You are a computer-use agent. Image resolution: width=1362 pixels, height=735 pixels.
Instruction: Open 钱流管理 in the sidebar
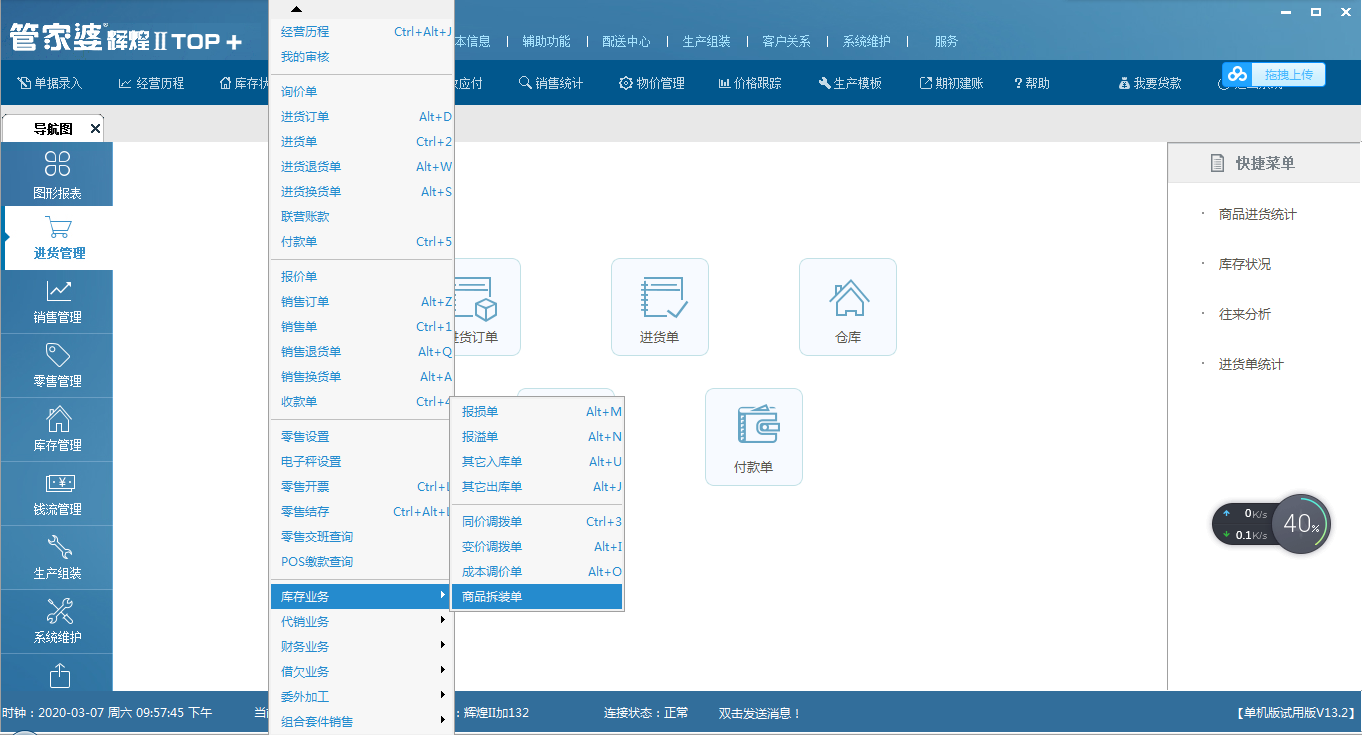[x=58, y=492]
